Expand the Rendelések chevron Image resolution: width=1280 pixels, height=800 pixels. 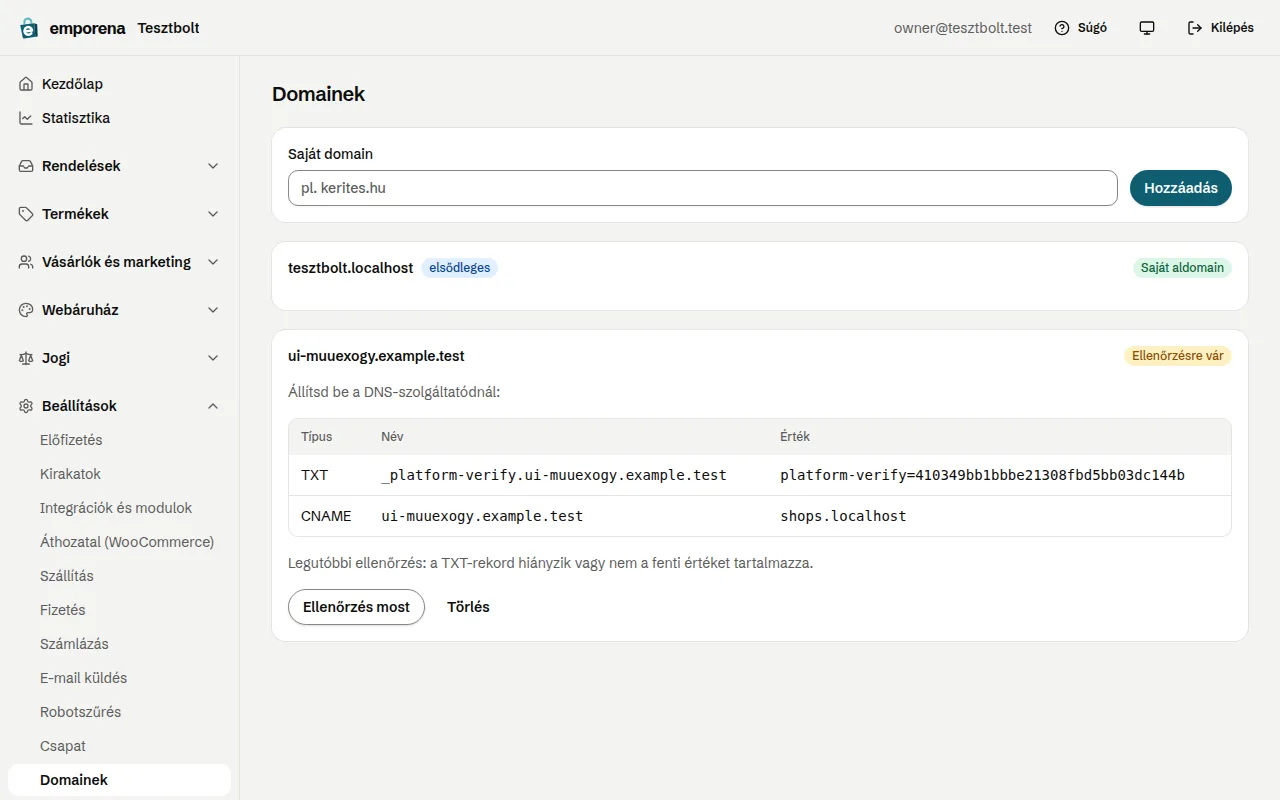point(213,166)
